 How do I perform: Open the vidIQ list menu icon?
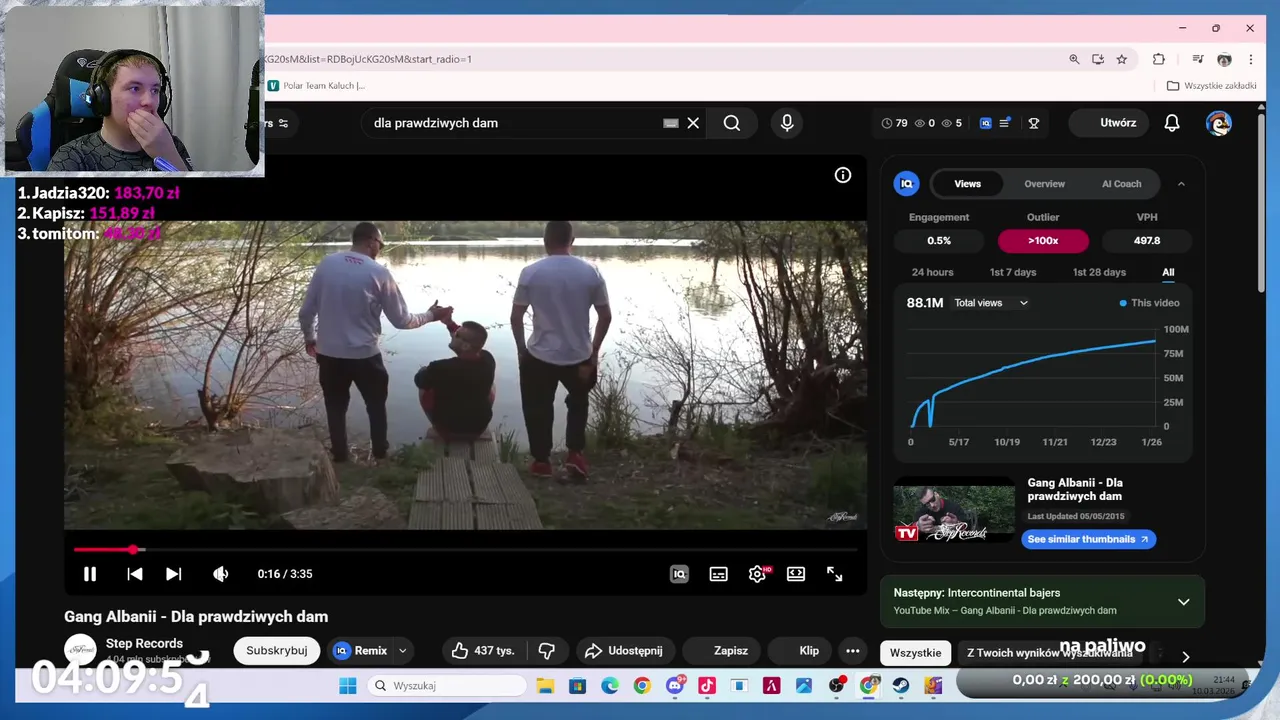point(1005,123)
